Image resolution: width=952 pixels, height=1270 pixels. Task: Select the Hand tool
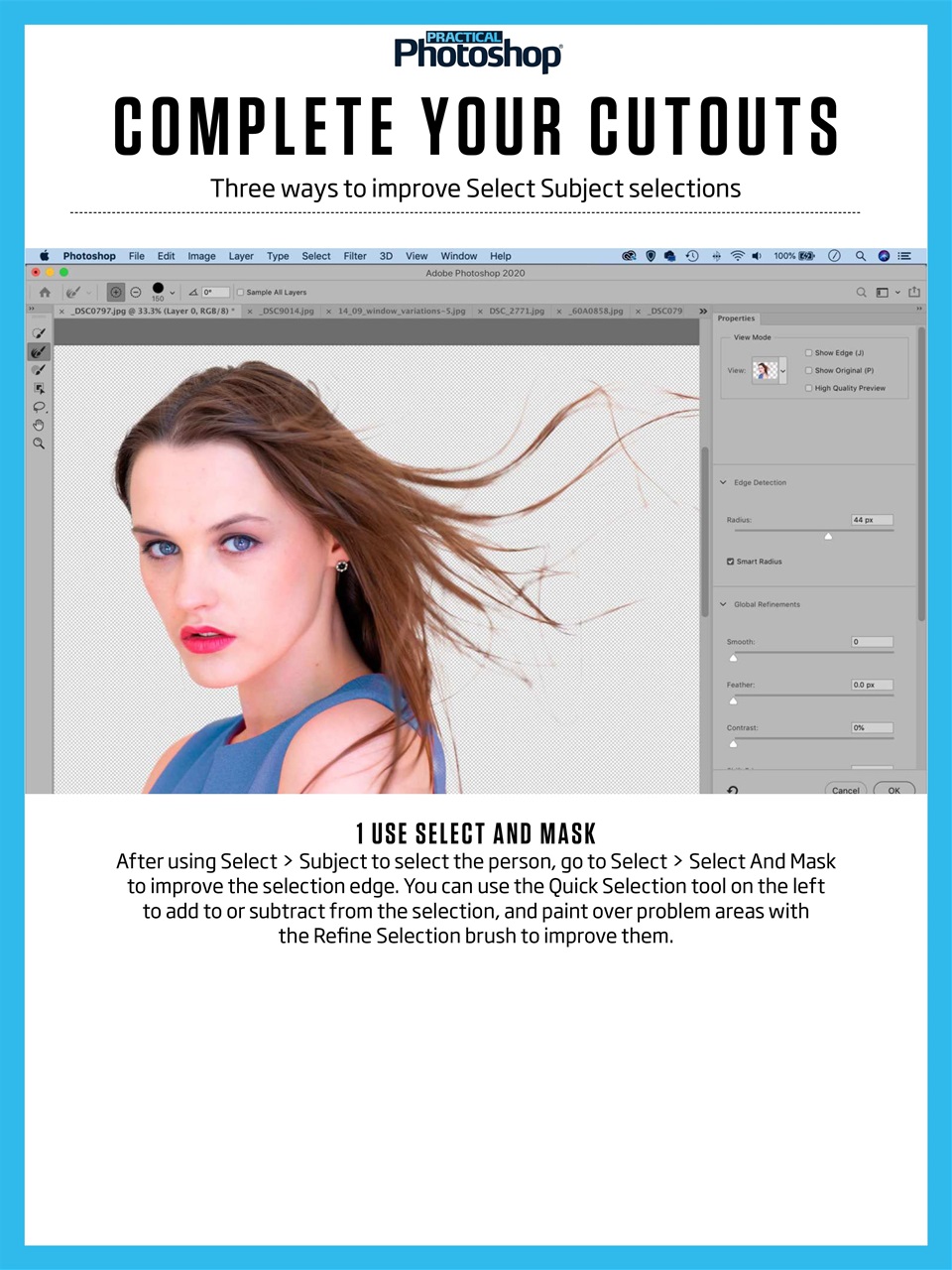[39, 425]
